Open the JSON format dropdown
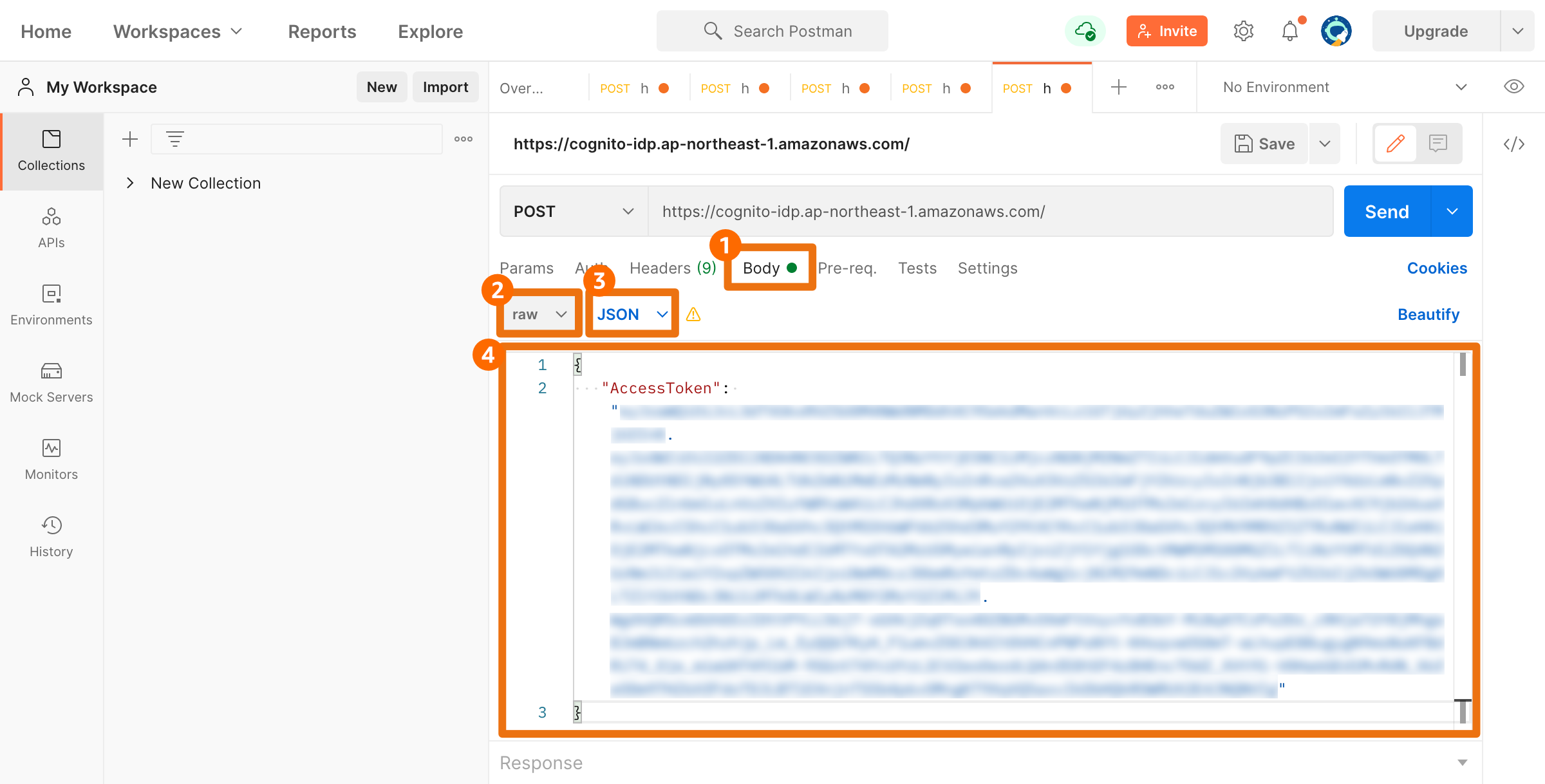 point(632,314)
